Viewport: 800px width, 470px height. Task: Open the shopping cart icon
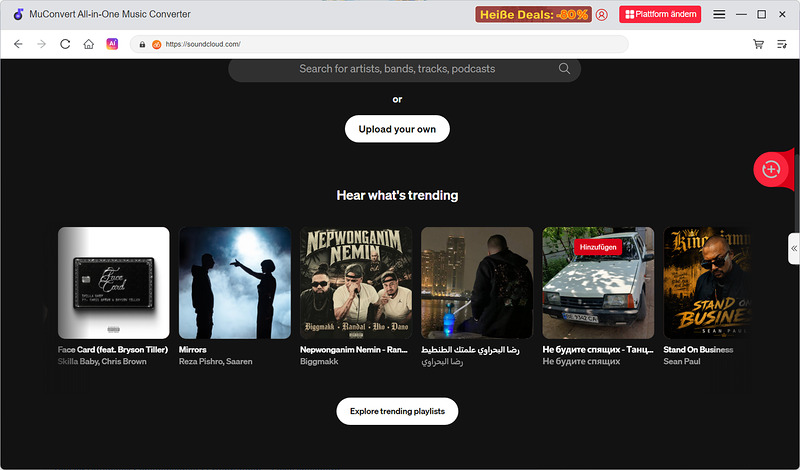coord(758,44)
